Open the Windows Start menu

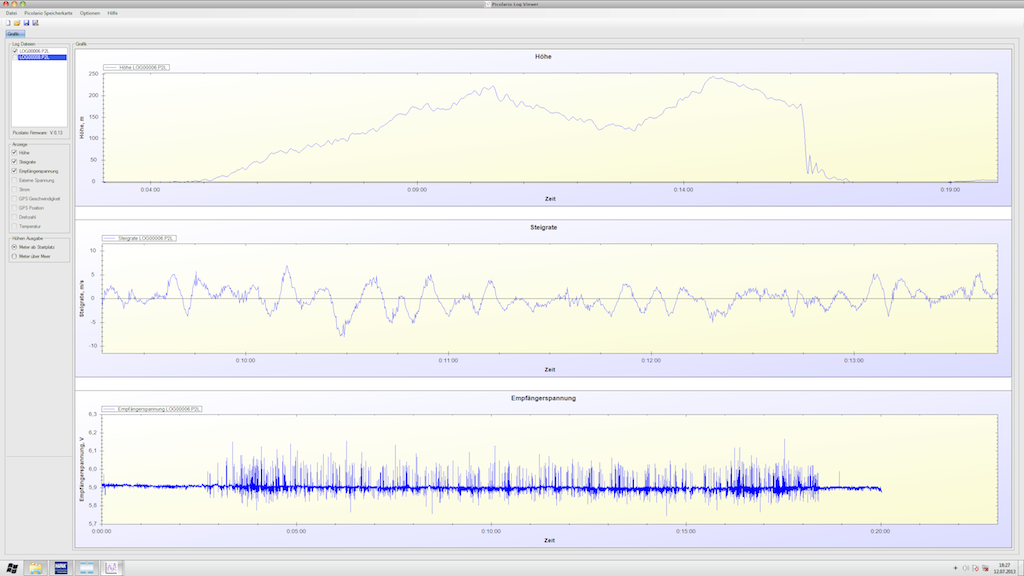tap(11, 568)
